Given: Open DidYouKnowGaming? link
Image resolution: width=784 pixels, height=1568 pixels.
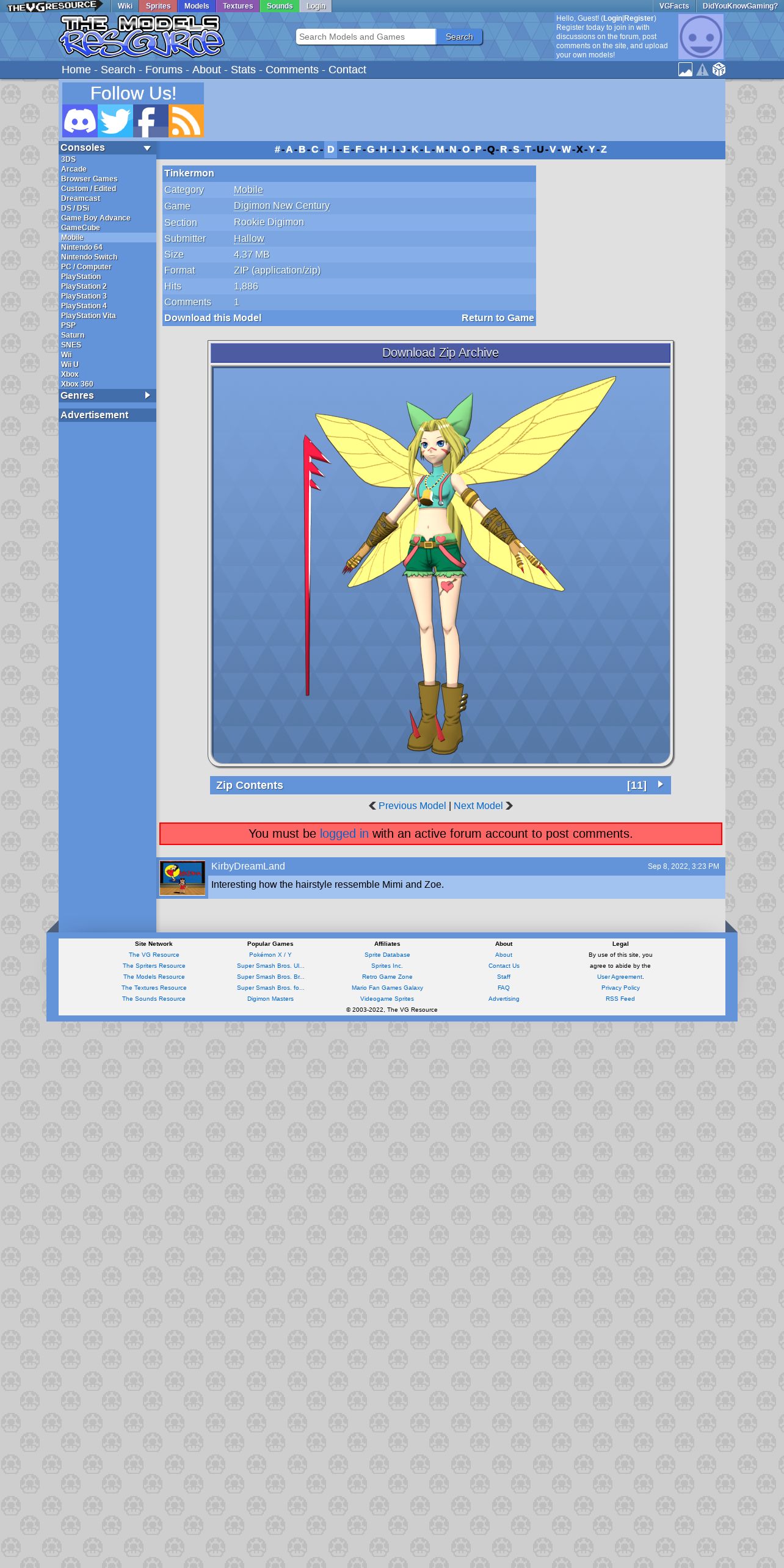Looking at the screenshot, I should 740,6.
